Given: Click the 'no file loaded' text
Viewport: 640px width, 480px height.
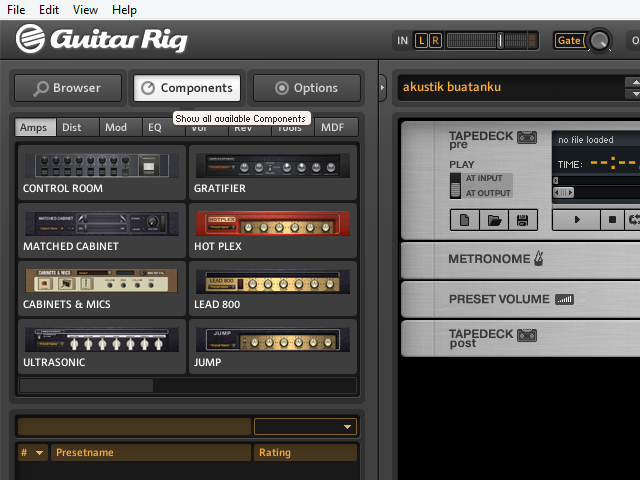Looking at the screenshot, I should [585, 140].
